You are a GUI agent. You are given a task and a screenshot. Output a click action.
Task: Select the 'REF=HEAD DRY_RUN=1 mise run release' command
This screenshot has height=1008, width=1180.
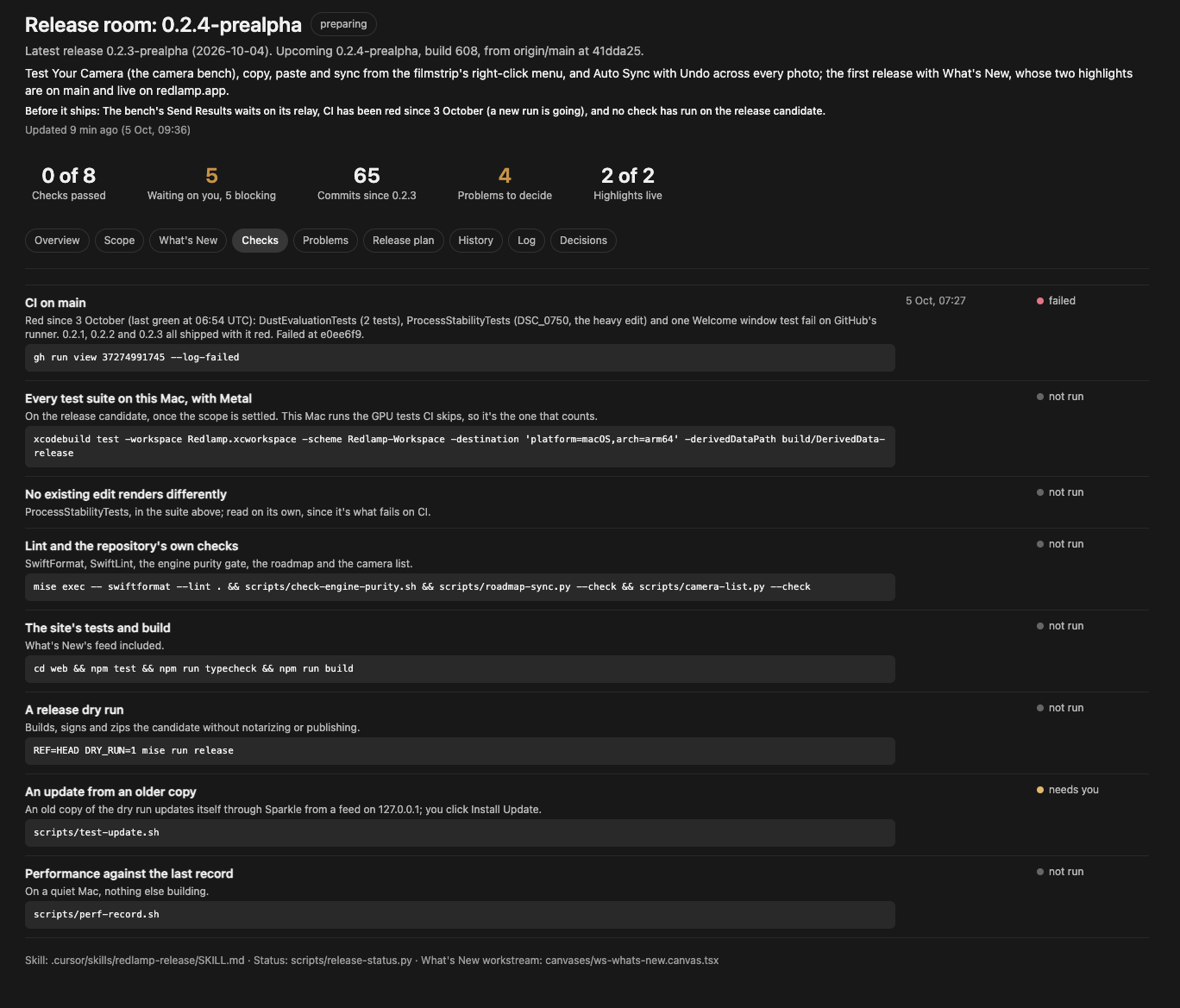(460, 751)
